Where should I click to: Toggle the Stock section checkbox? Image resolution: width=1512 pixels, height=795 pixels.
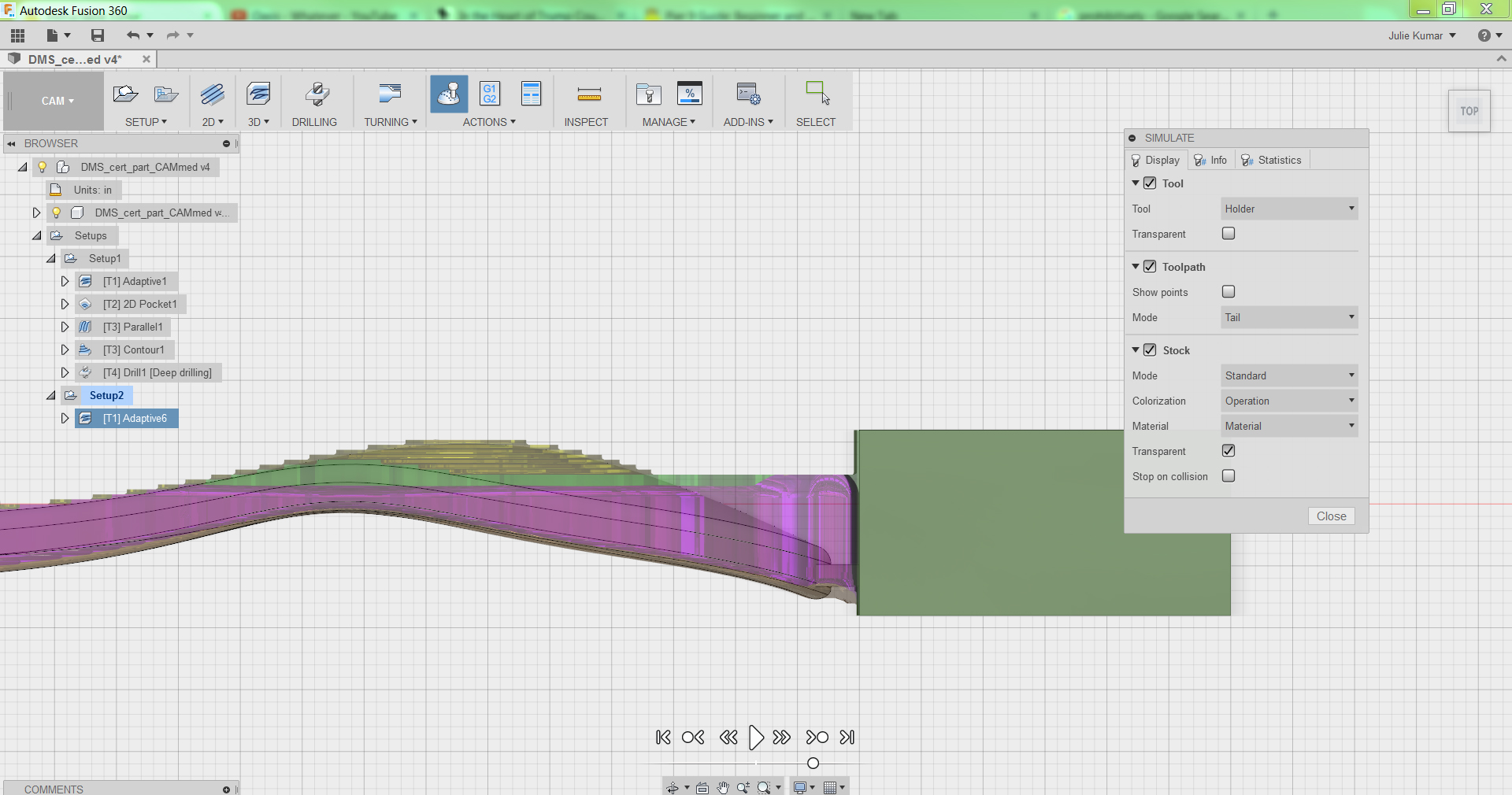pos(1150,350)
